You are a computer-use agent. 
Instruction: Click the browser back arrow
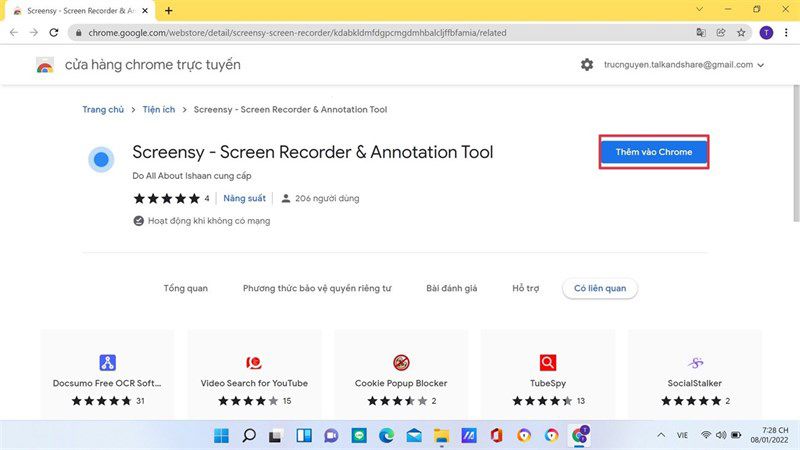point(14,33)
